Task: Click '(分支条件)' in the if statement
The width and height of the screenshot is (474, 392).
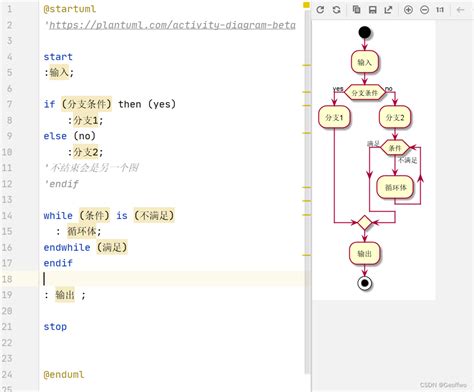Action: tap(87, 104)
